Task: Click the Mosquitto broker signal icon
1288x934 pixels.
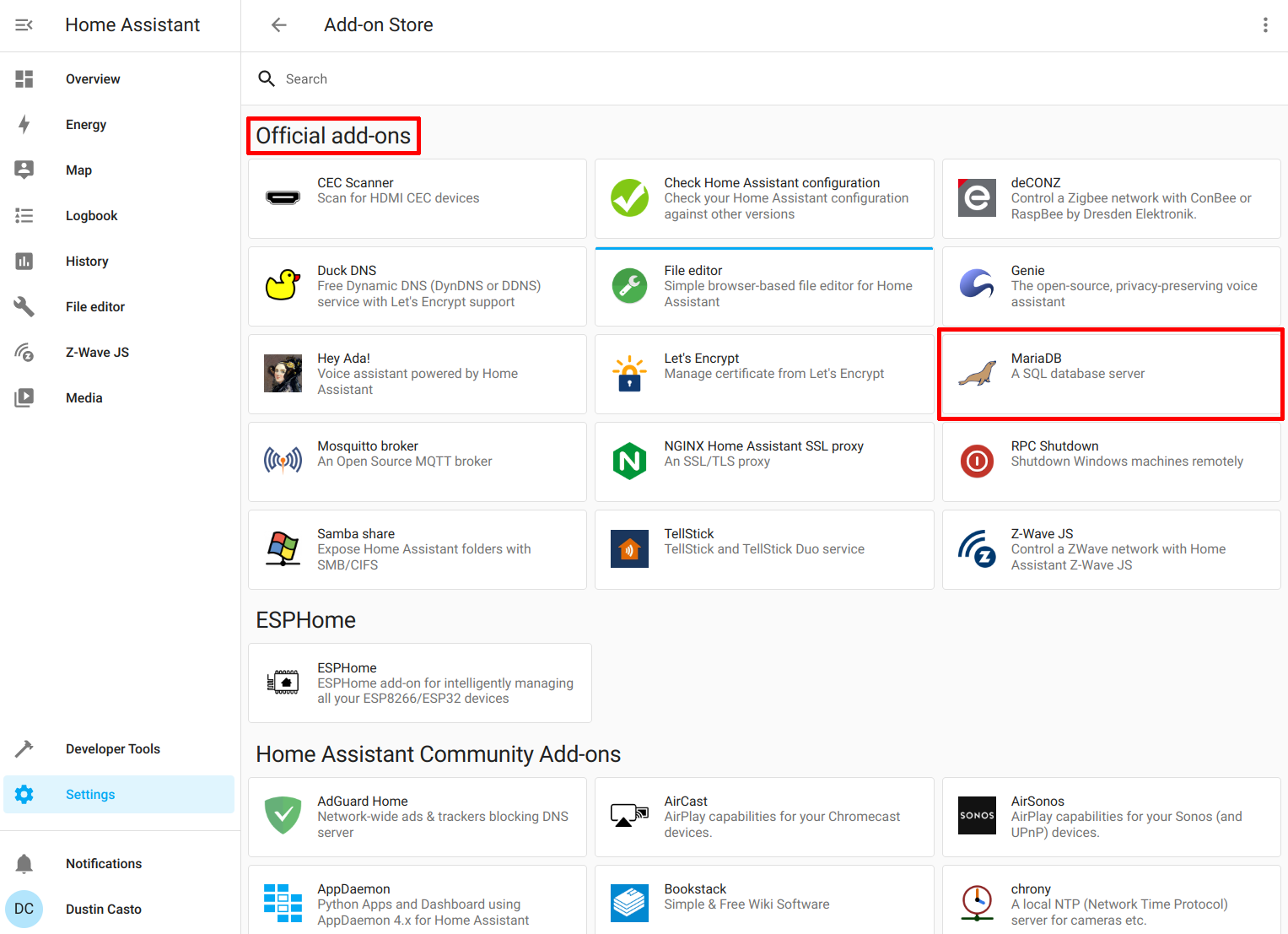Action: [x=283, y=462]
